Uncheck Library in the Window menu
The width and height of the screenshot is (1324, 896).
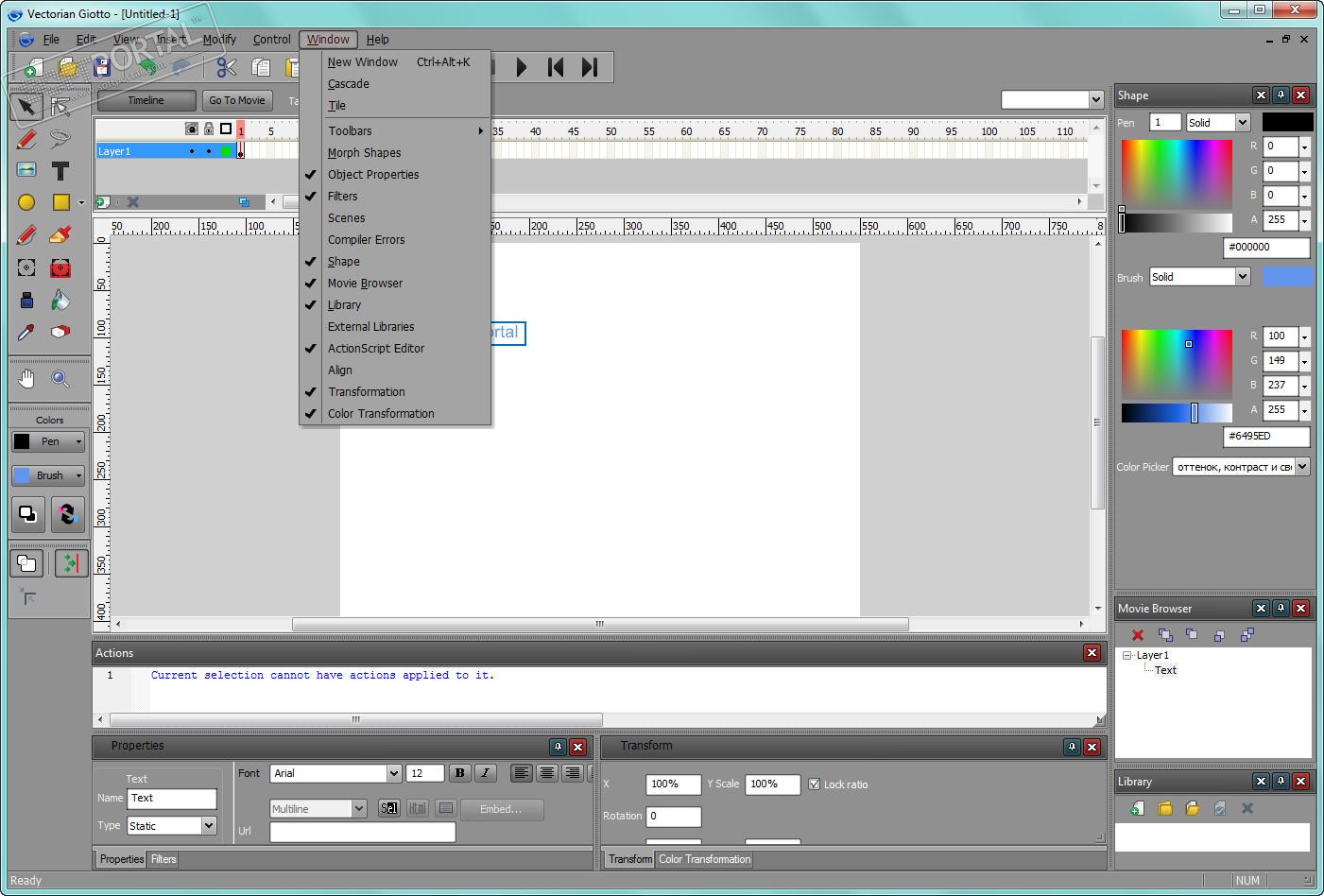click(395, 305)
